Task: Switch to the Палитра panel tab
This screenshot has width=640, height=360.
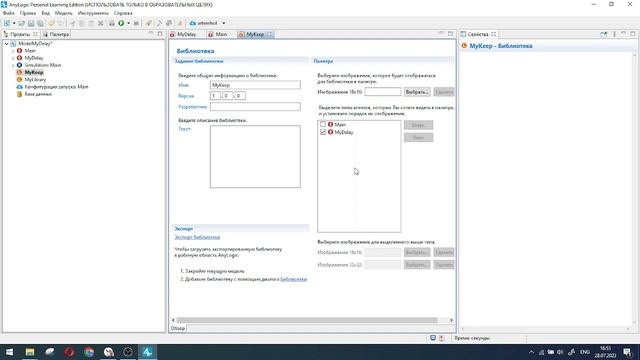Action: tap(56, 34)
